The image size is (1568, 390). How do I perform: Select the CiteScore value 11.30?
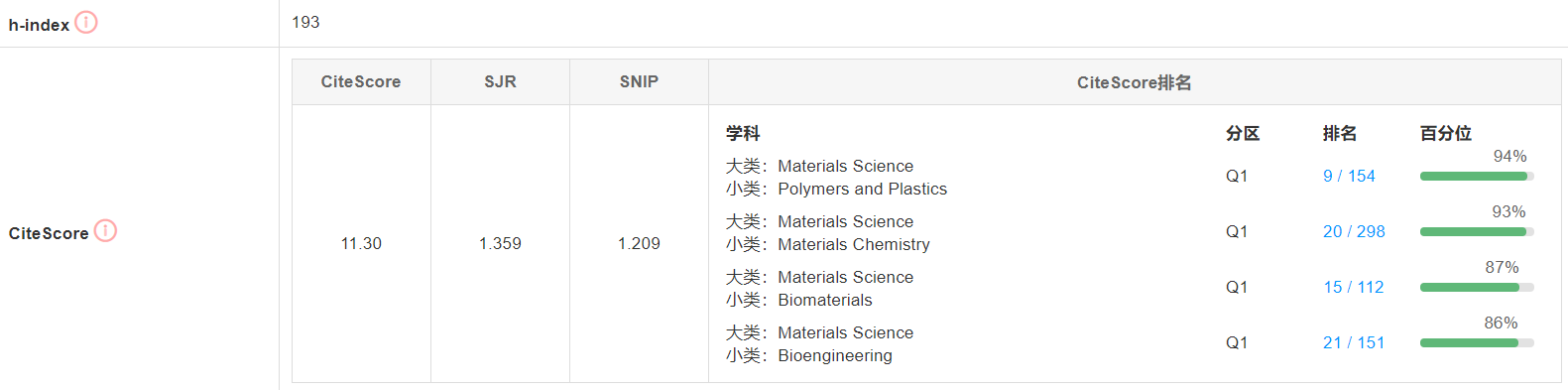pos(361,243)
